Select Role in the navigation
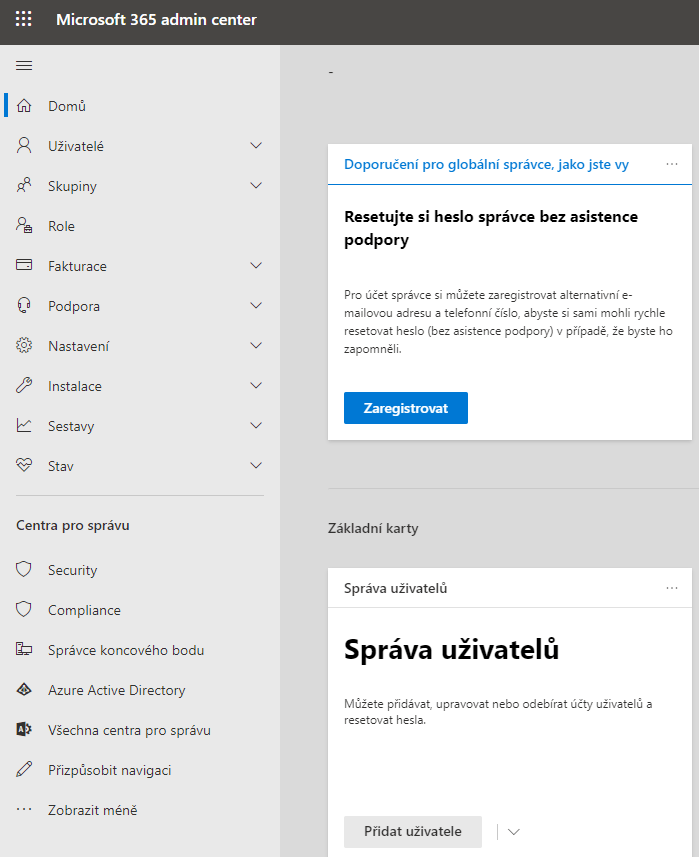Screen dimensions: 699x857 61,226
